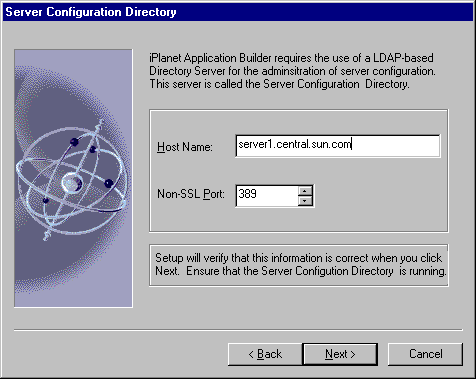Viewport: 476px width, 379px height.
Task: Click the Server Configuration Directory title bar
Action: tap(238, 12)
